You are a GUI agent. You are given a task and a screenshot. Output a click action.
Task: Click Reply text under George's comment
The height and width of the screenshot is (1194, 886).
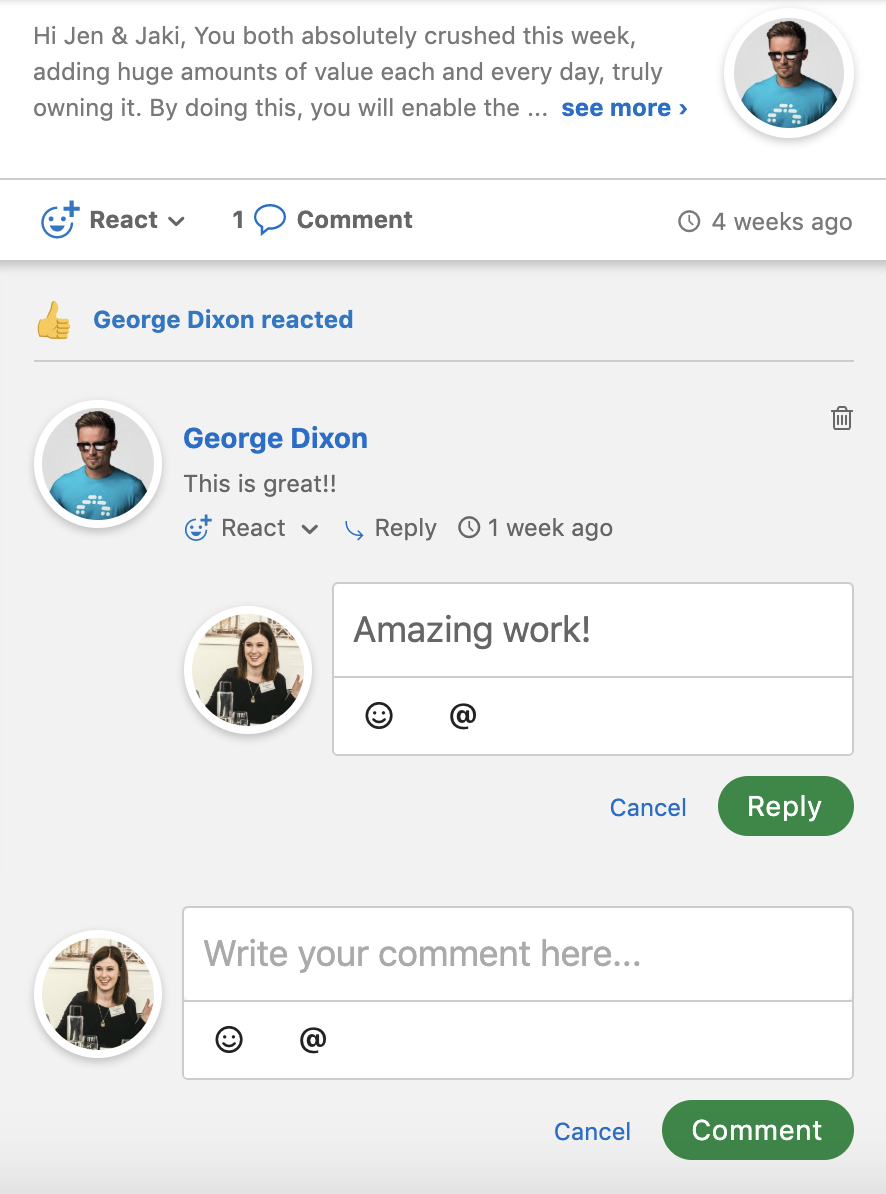tap(406, 528)
